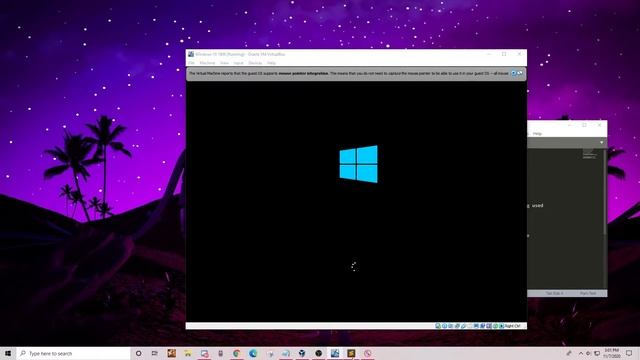The width and height of the screenshot is (640, 360).
Task: Open the pen workspace tray icon
Action: (569, 353)
